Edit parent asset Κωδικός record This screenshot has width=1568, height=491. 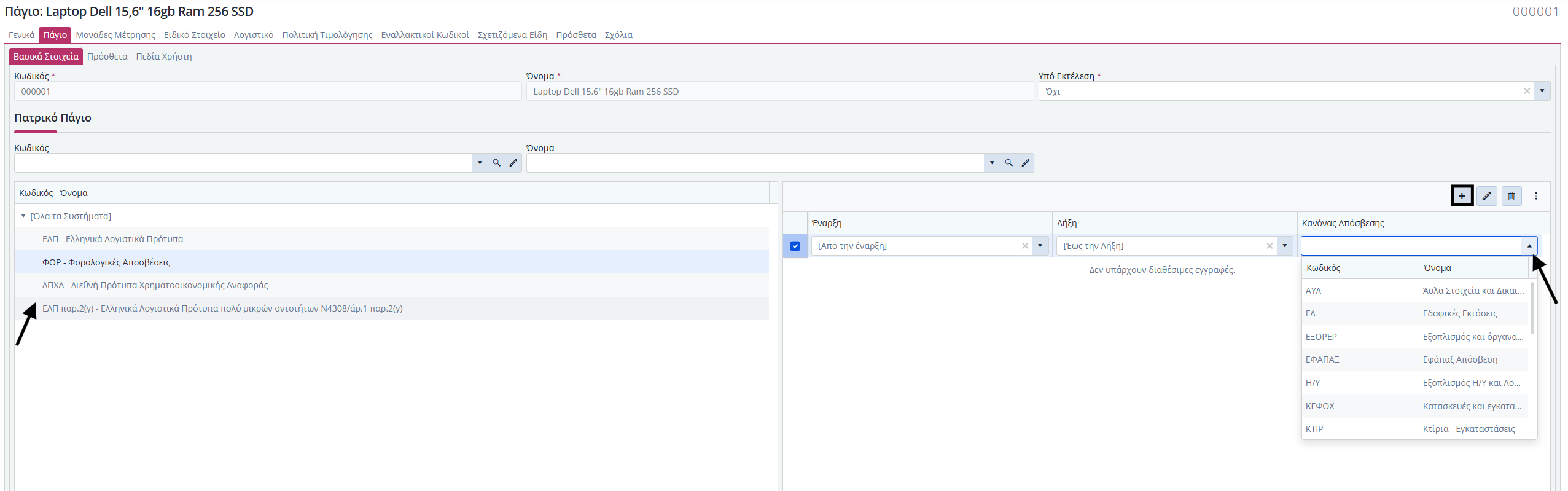[x=513, y=163]
